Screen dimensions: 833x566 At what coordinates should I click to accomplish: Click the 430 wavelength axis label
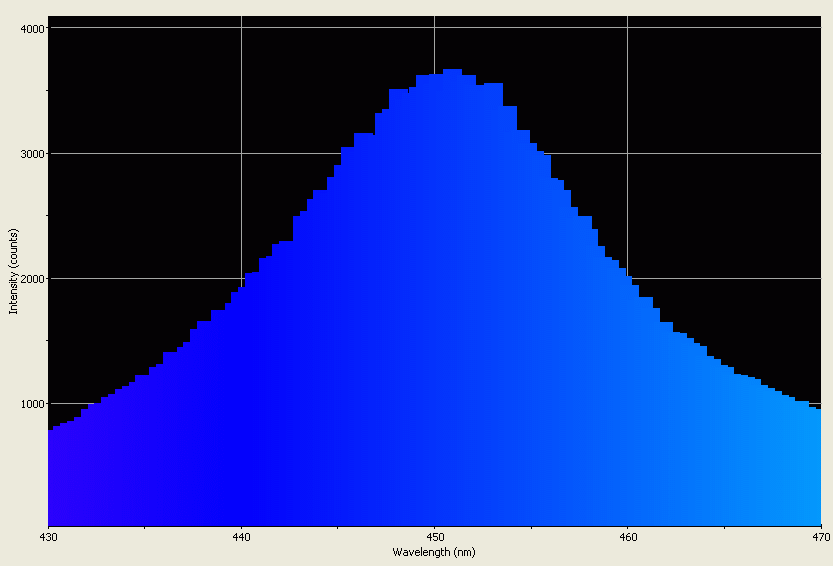coord(49,537)
